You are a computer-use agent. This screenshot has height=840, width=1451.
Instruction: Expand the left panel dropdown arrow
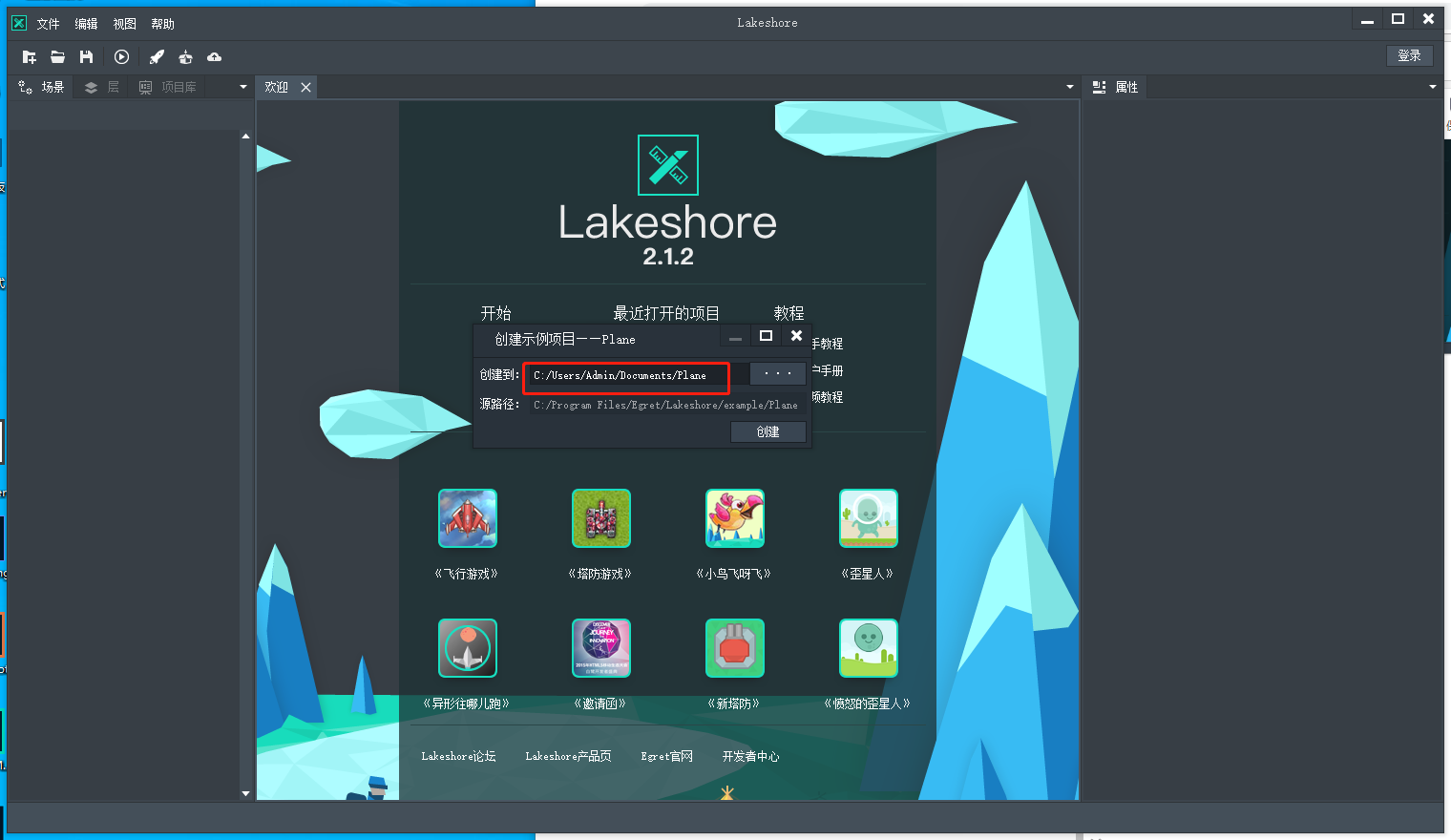click(243, 87)
